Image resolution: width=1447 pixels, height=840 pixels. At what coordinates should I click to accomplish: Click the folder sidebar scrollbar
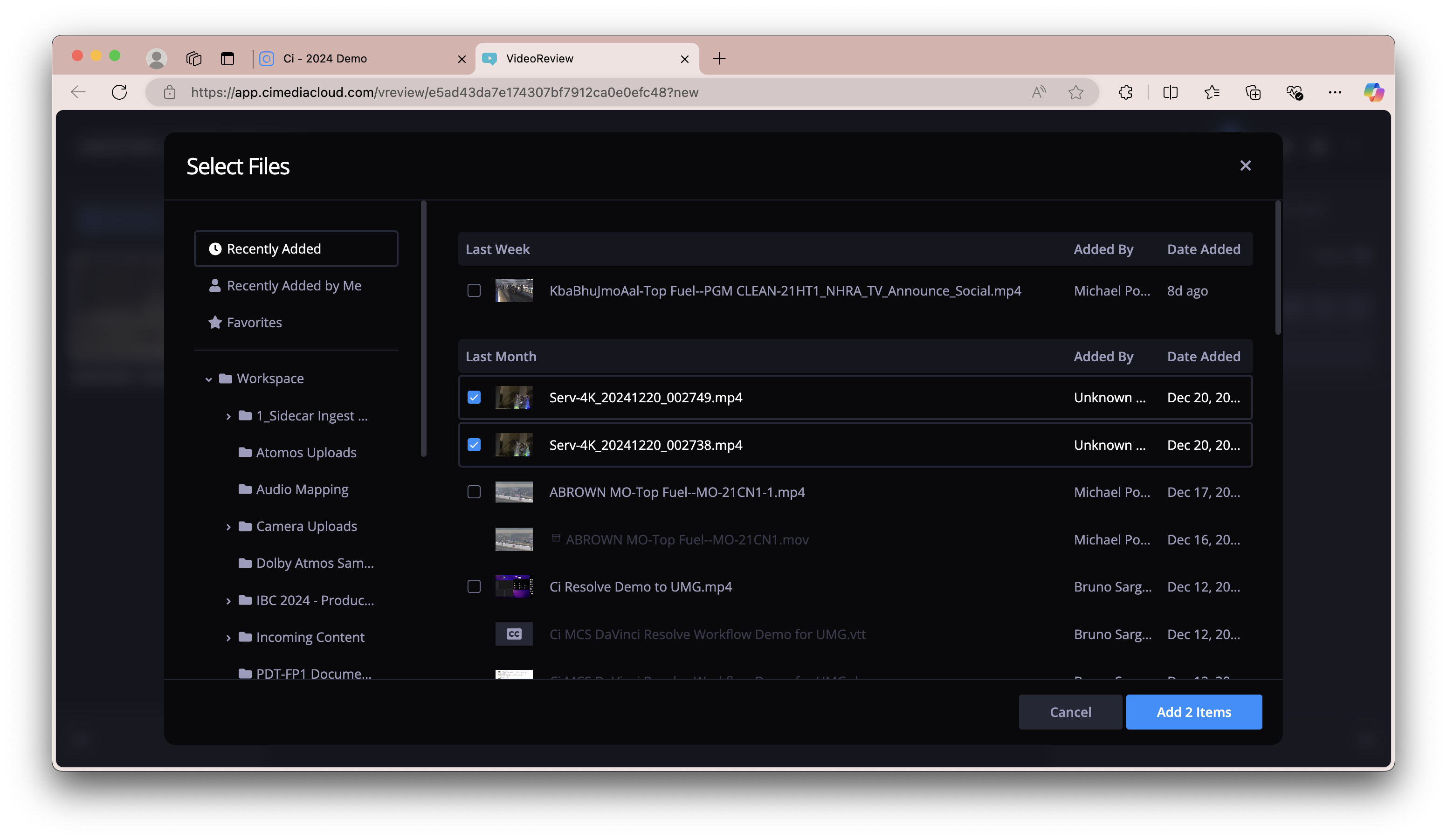[424, 329]
